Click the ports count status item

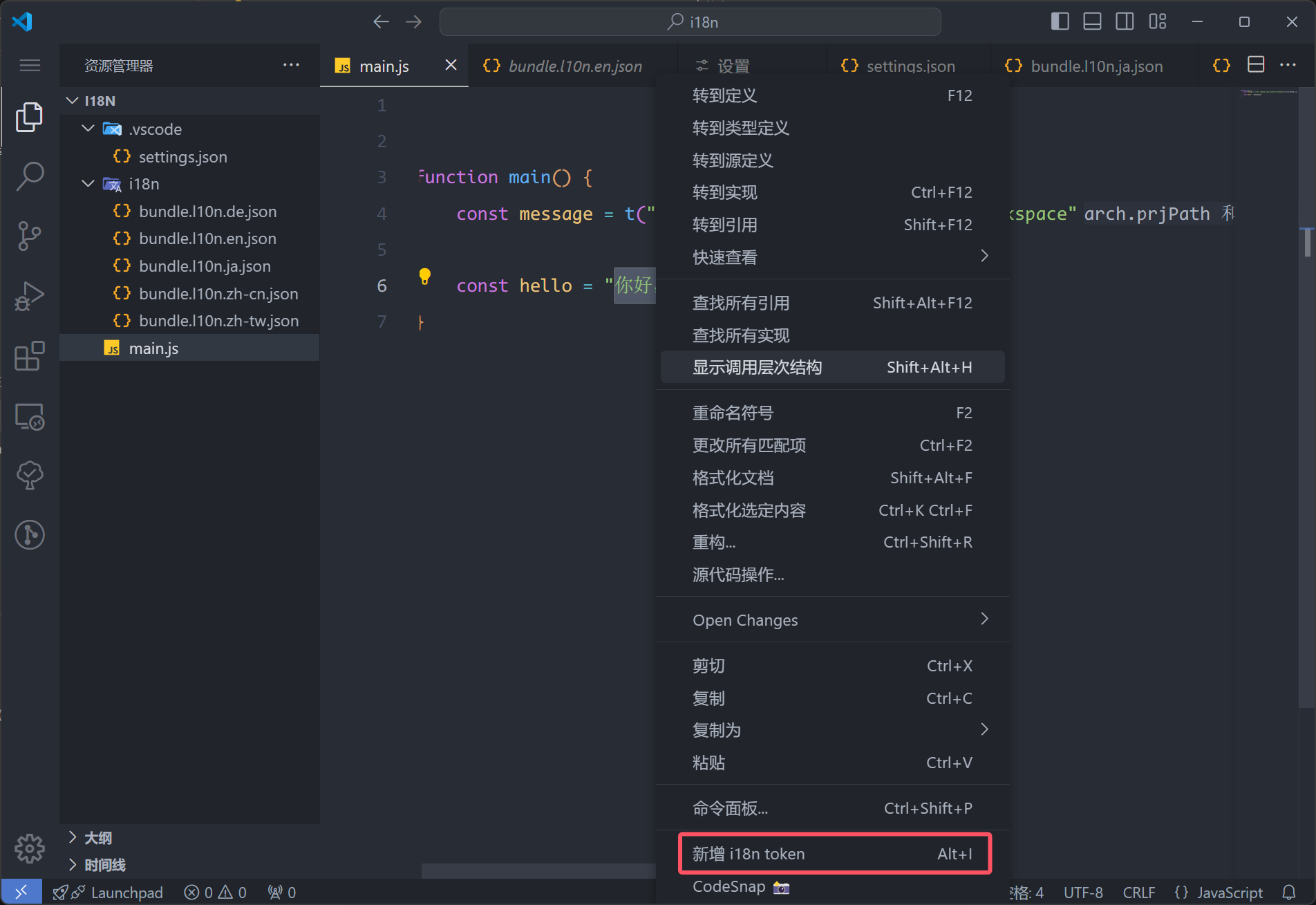pyautogui.click(x=281, y=892)
